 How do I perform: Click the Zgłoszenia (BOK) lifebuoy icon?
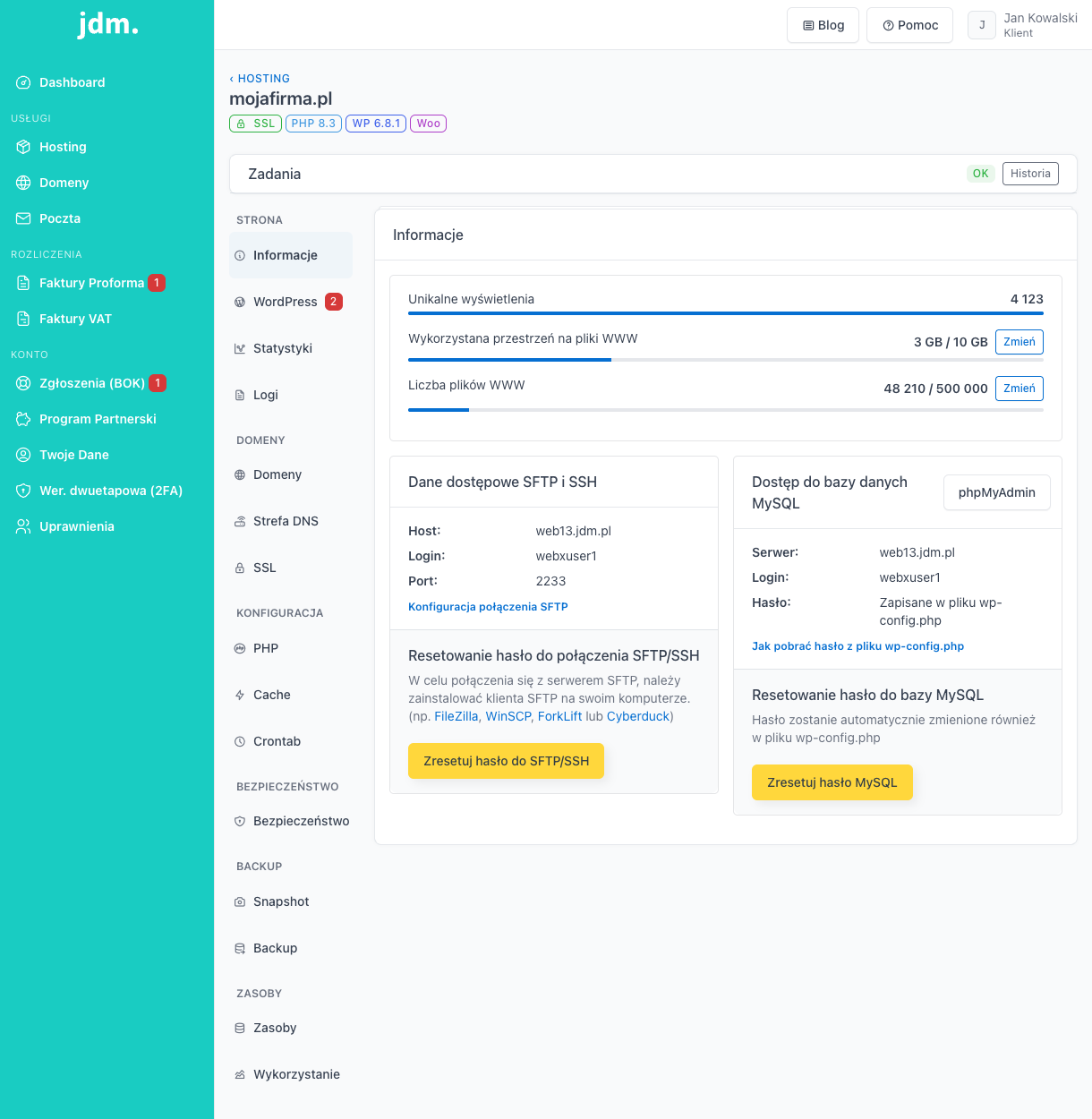coord(23,383)
